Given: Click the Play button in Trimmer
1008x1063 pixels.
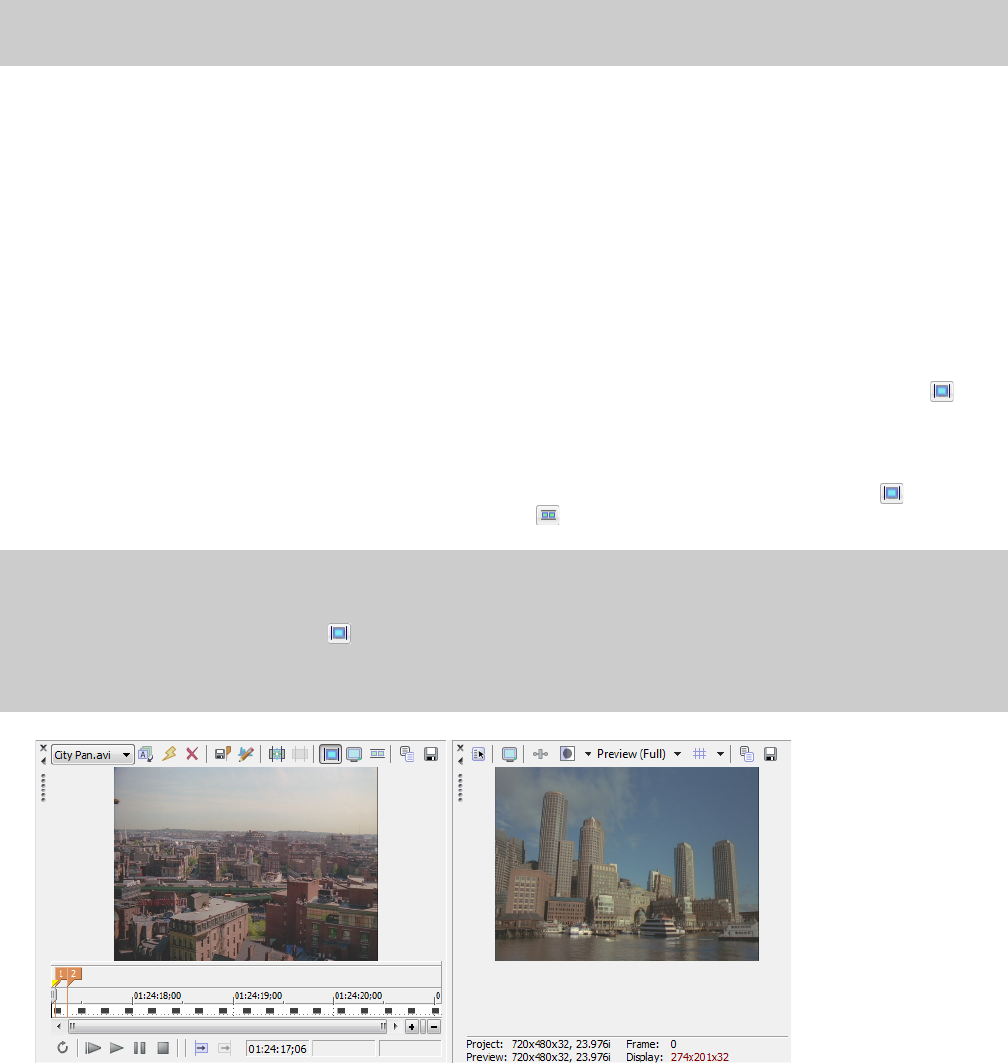Looking at the screenshot, I should (117, 1048).
